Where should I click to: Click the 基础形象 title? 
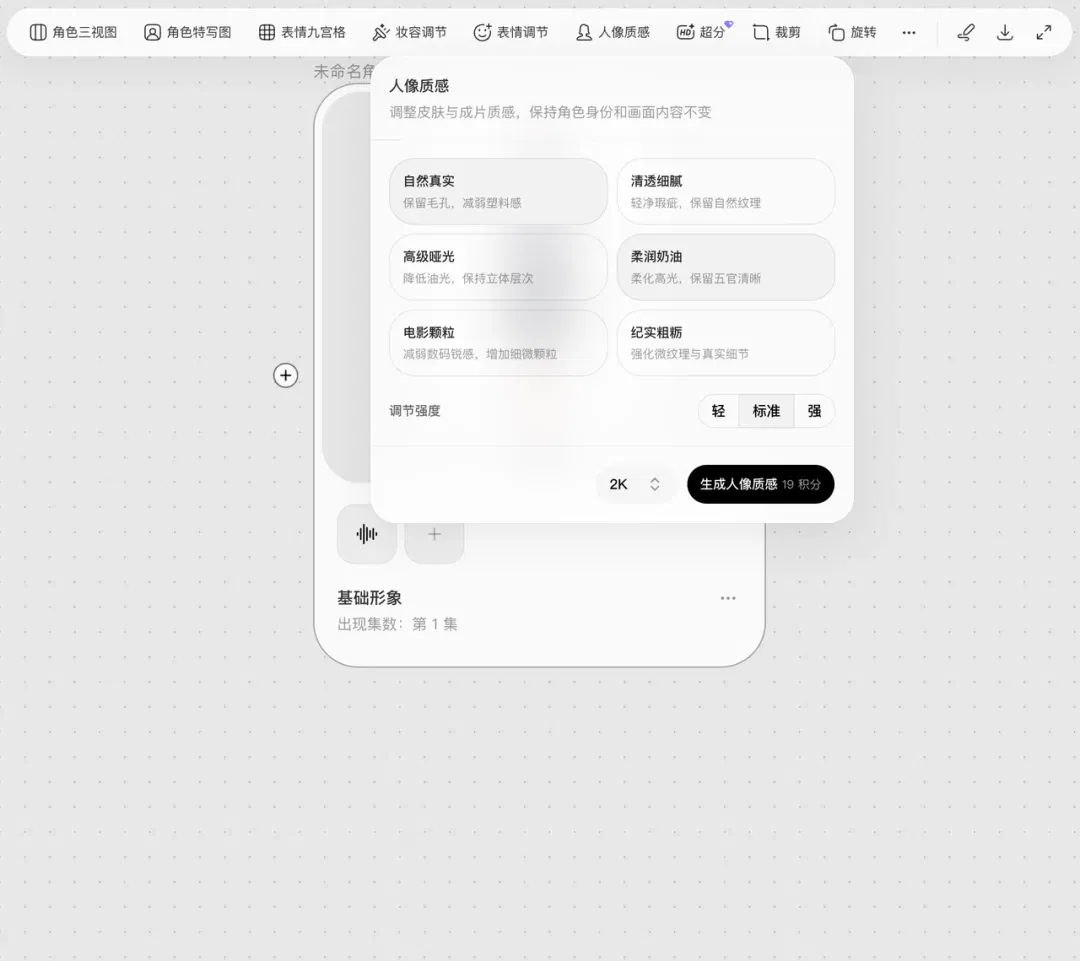point(369,598)
